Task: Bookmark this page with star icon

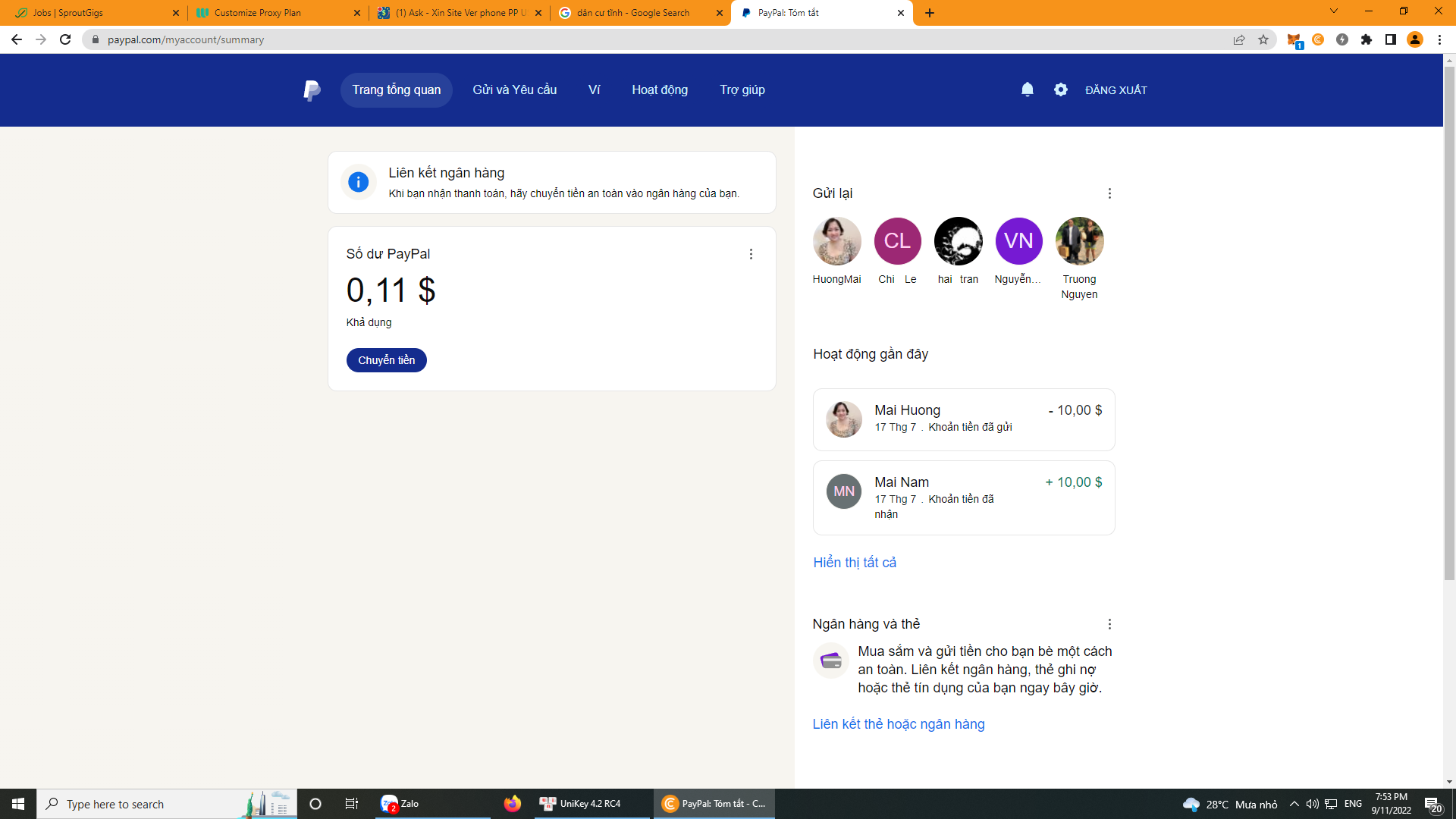Action: point(1263,39)
